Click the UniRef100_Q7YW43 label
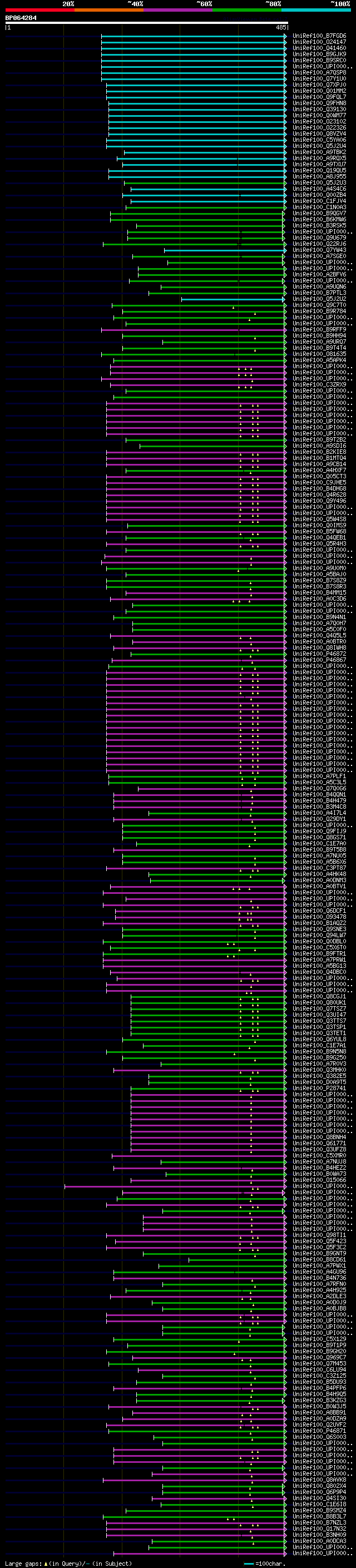The width and height of the screenshot is (356, 1568). 319,250
